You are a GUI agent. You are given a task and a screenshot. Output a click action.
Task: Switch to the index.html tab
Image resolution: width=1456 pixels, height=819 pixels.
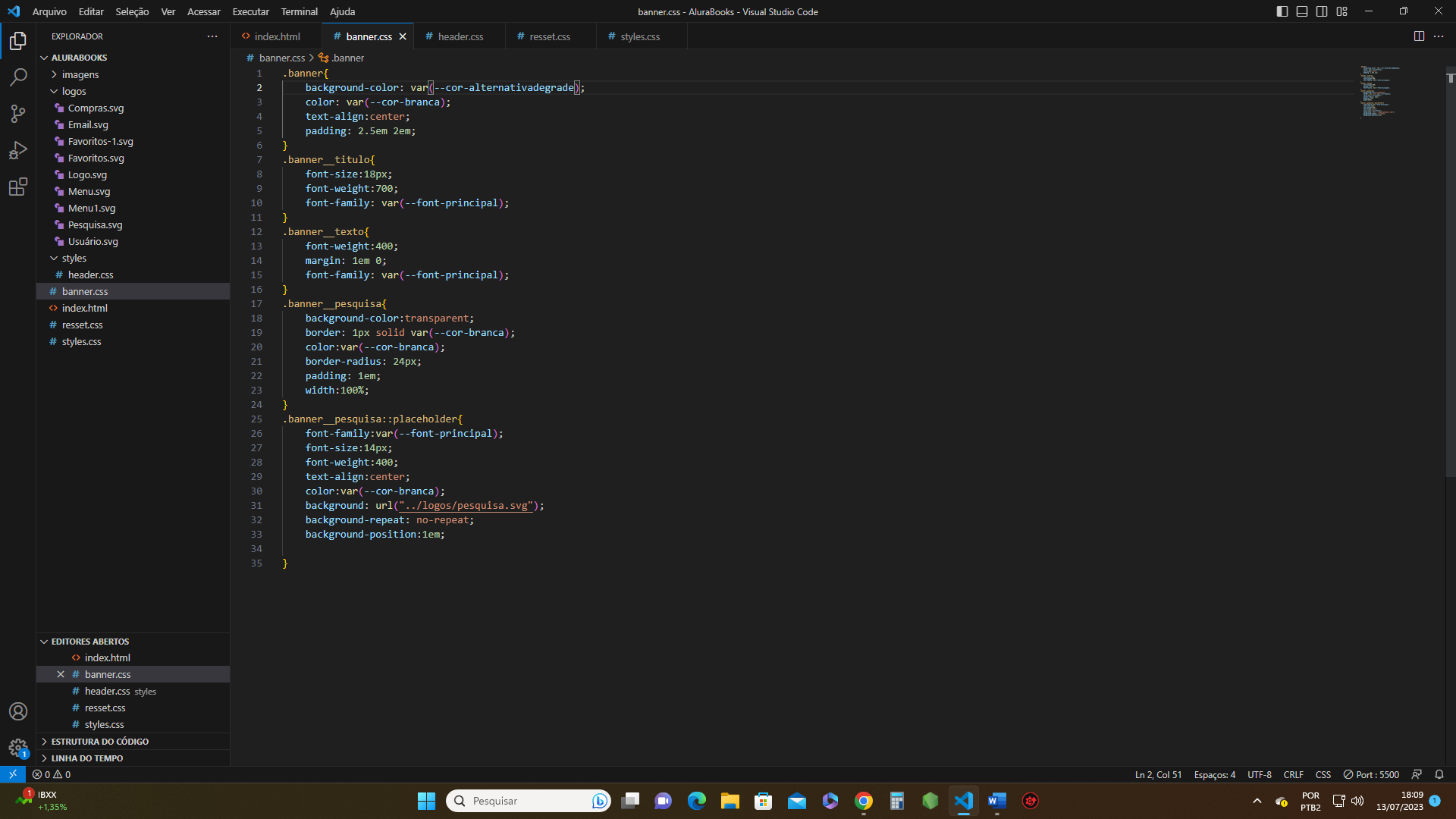click(276, 36)
